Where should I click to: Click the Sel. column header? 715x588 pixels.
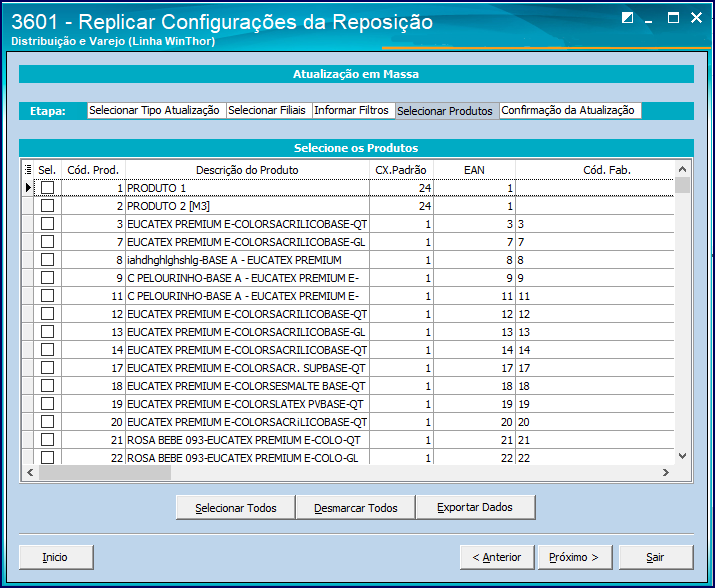coord(47,170)
